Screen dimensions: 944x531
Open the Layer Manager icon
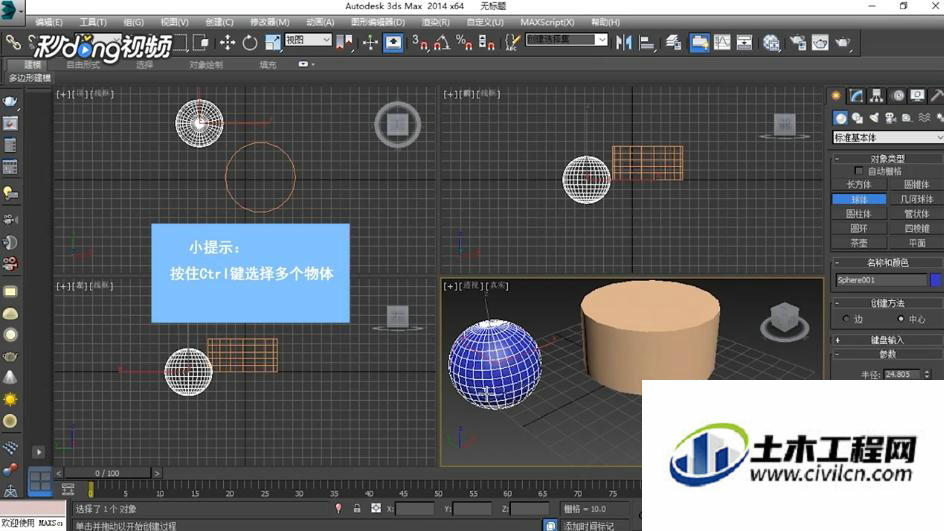[x=674, y=42]
